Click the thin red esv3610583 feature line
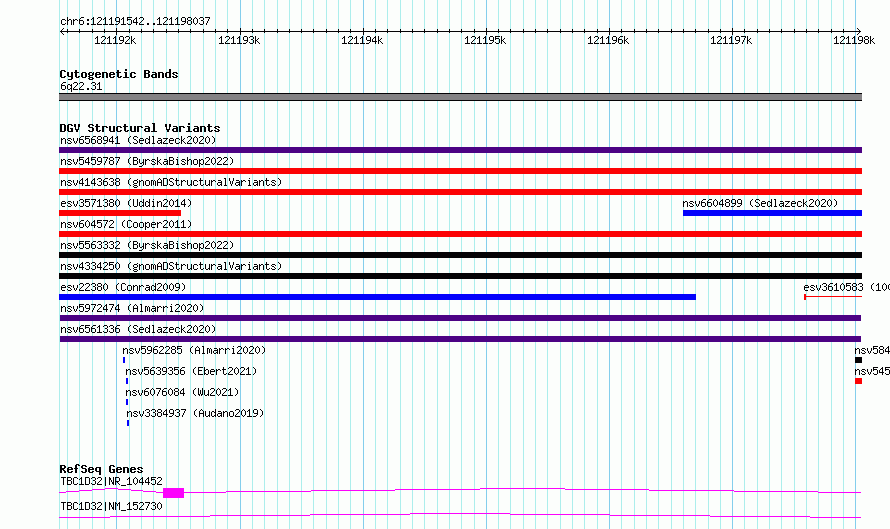 click(833, 297)
